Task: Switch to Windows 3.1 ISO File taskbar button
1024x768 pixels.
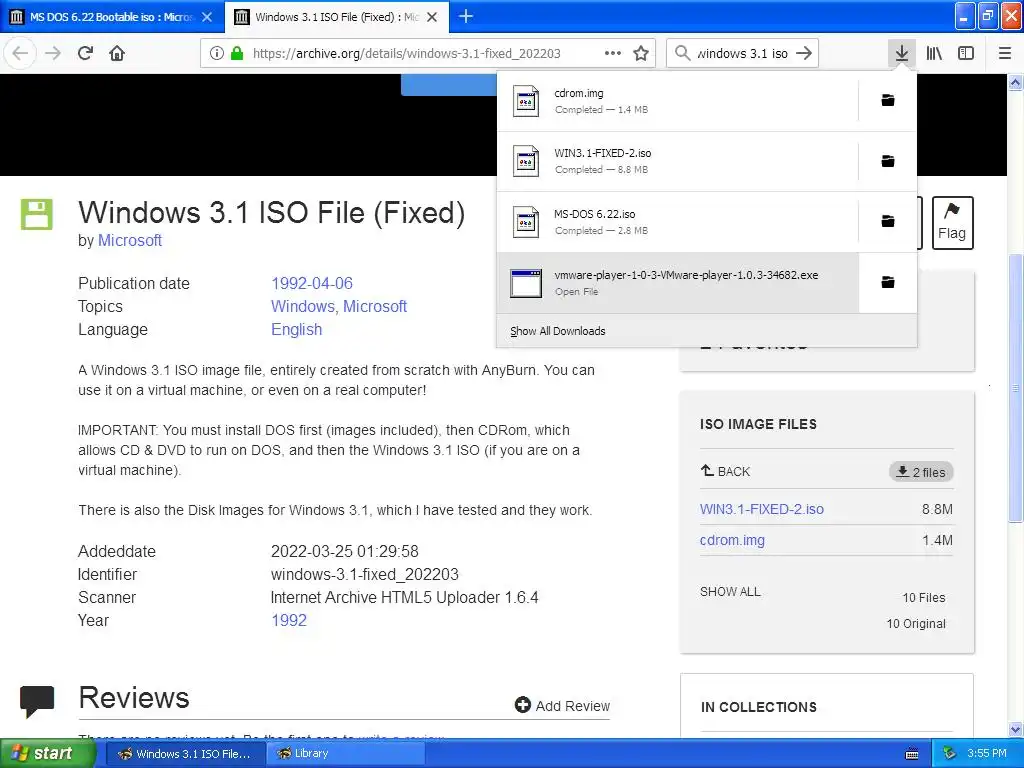Action: point(184,754)
